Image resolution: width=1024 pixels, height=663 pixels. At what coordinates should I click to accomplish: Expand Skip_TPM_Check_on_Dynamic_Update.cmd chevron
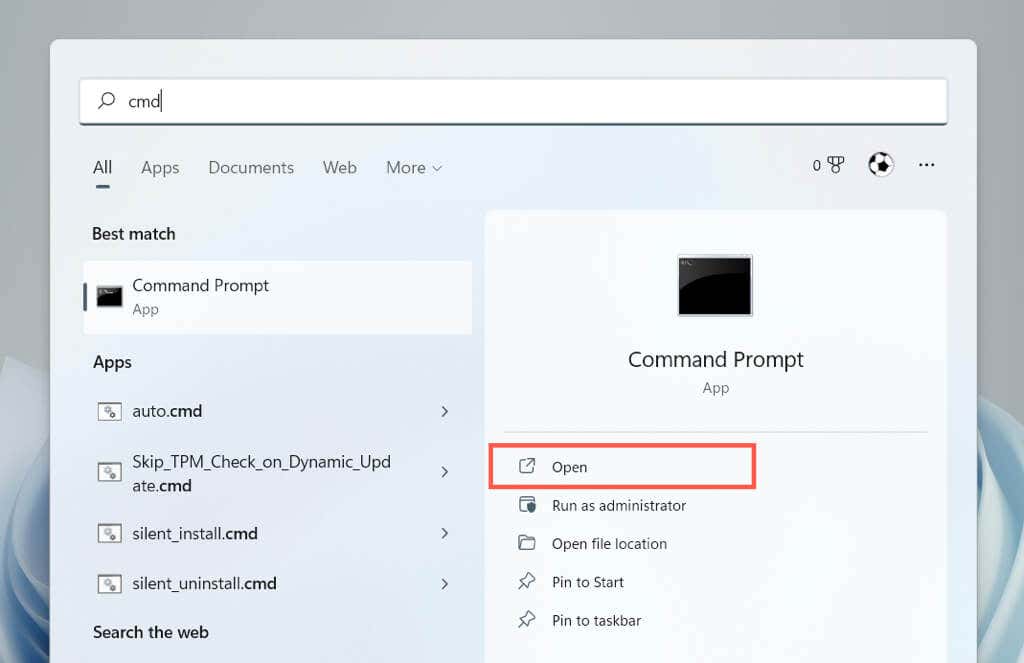445,472
